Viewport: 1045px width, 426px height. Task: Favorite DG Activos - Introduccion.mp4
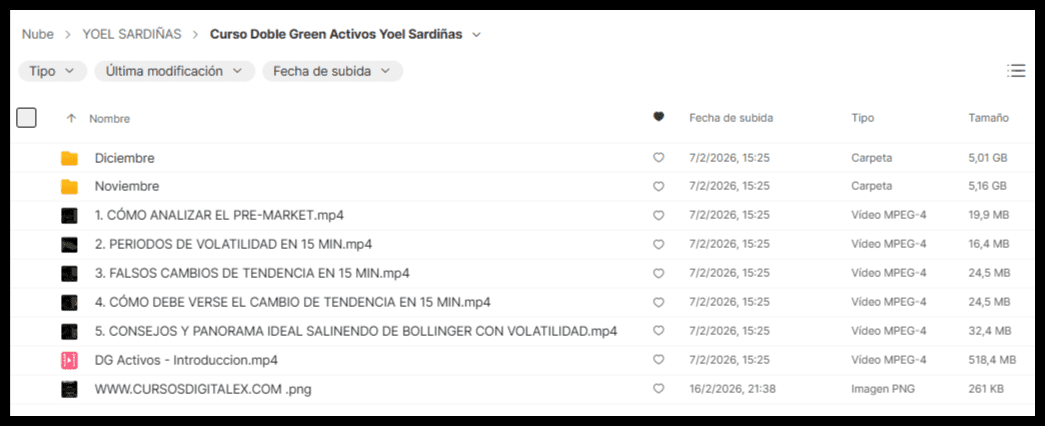pyautogui.click(x=658, y=360)
